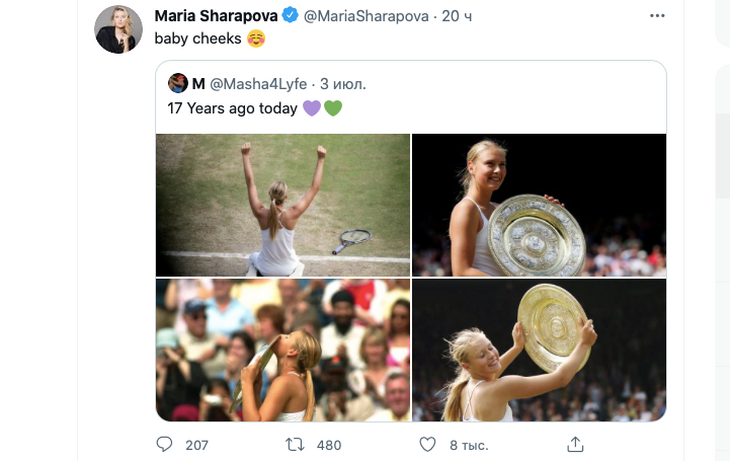Like the tweet with the heart icon

[x=427, y=444]
